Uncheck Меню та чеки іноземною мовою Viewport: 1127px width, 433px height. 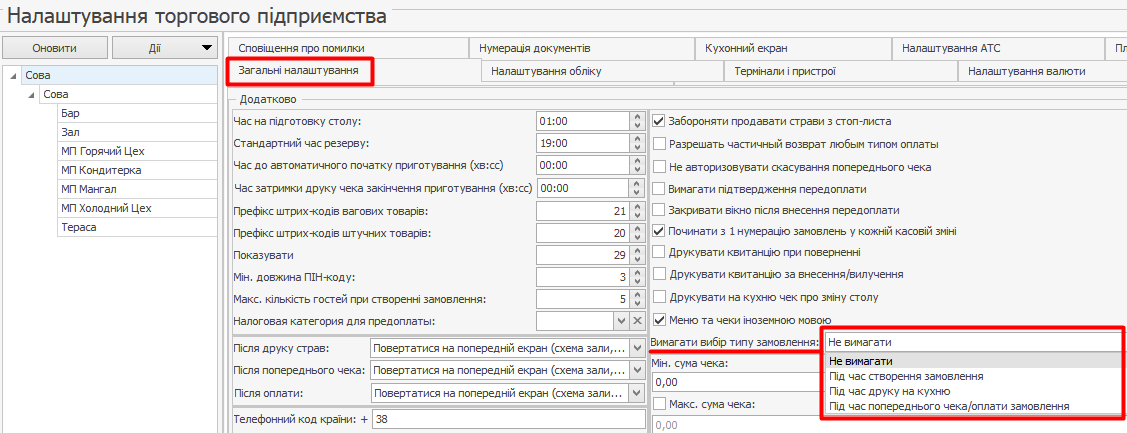(x=659, y=320)
